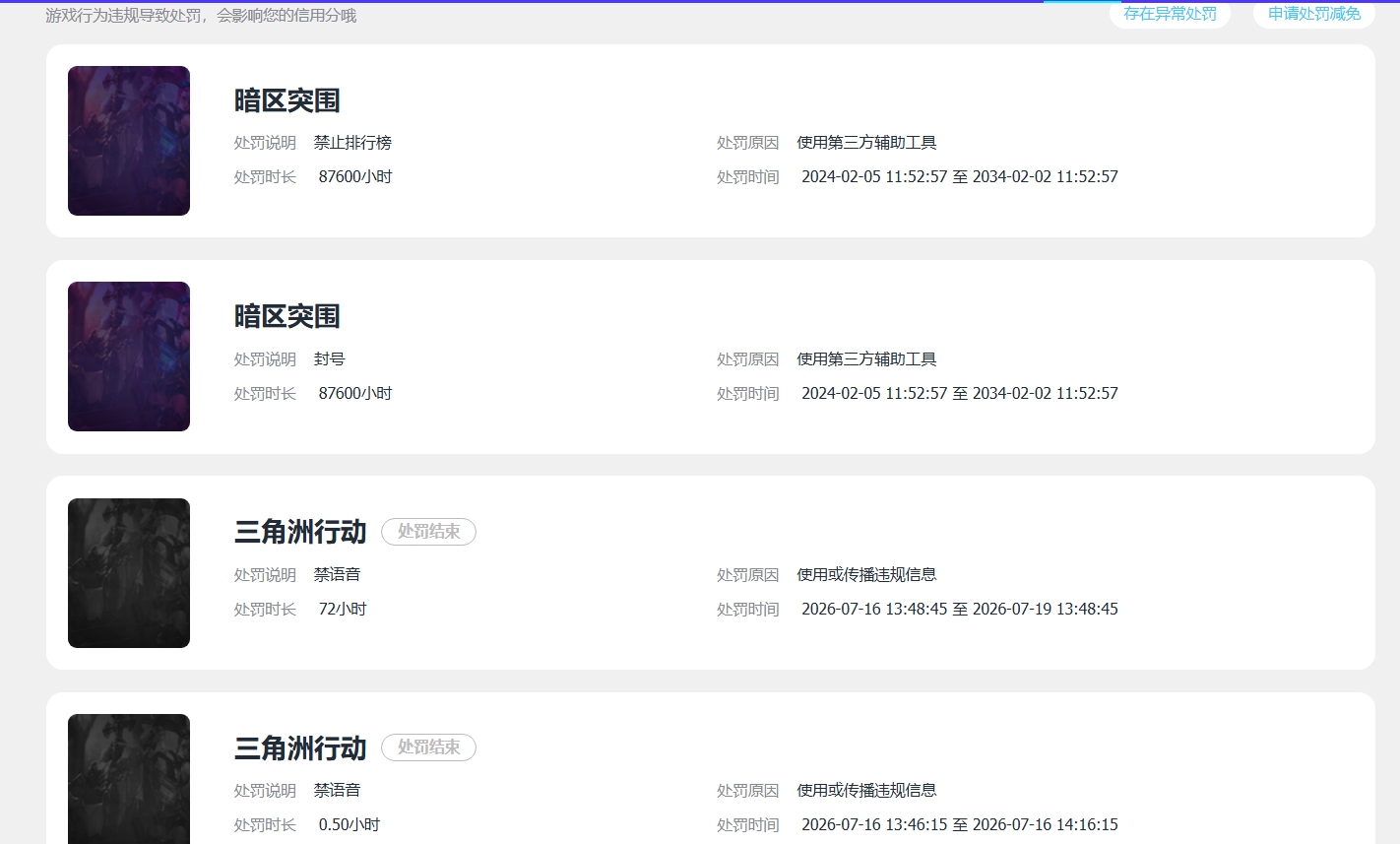The image size is (1400, 844).
Task: Open the 申请处罚减免 link
Action: 1314,14
